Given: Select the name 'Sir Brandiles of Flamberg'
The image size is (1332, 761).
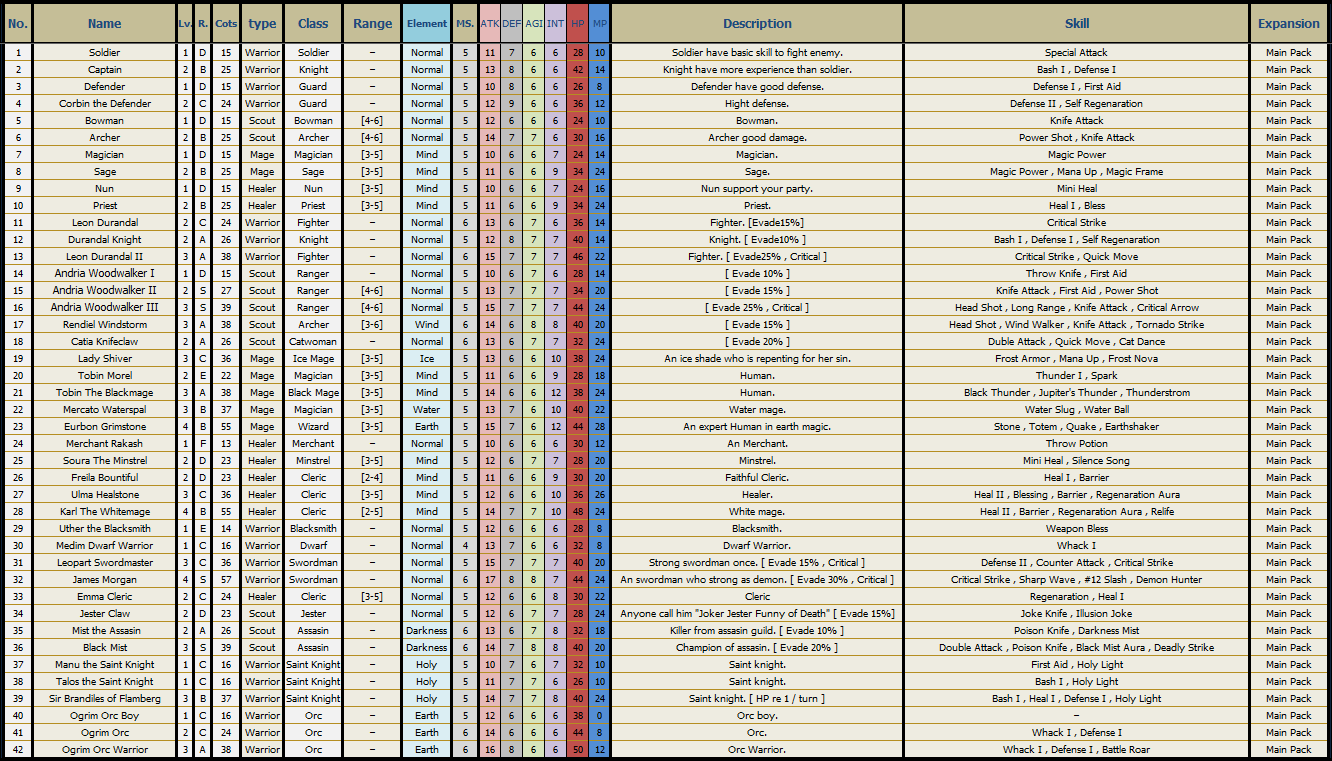Looking at the screenshot, I should click(x=104, y=699).
